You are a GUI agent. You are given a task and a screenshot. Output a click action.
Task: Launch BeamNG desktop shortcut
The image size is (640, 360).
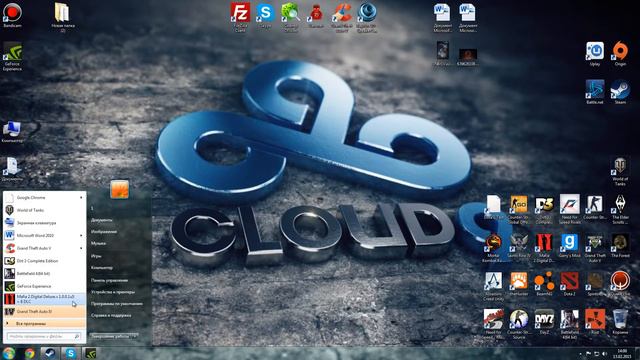(544, 284)
